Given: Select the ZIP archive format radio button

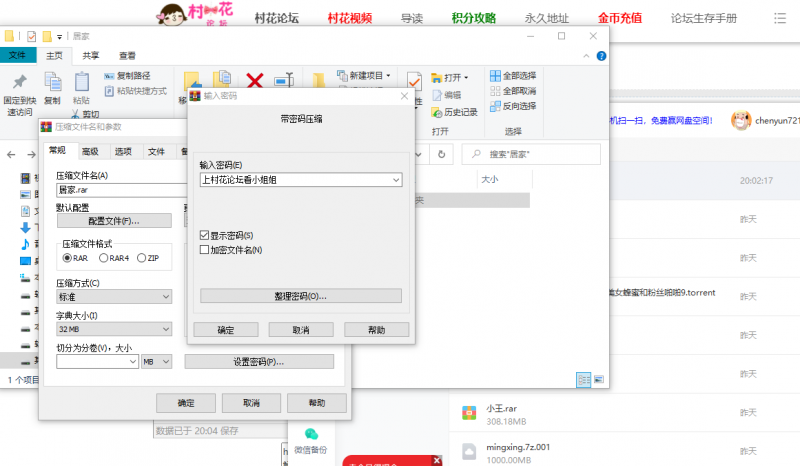Looking at the screenshot, I should (x=142, y=258).
